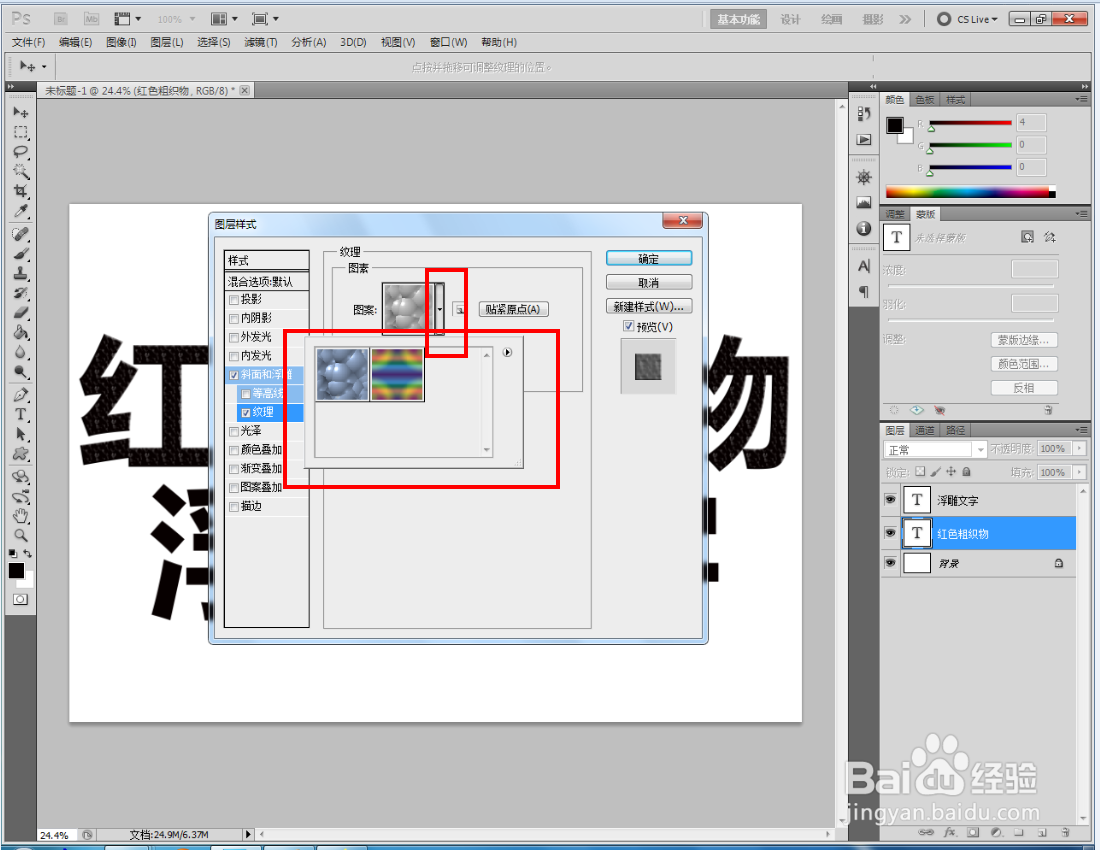Select the History Brush tool
Screen dimensions: 1100x850
pos(20,293)
